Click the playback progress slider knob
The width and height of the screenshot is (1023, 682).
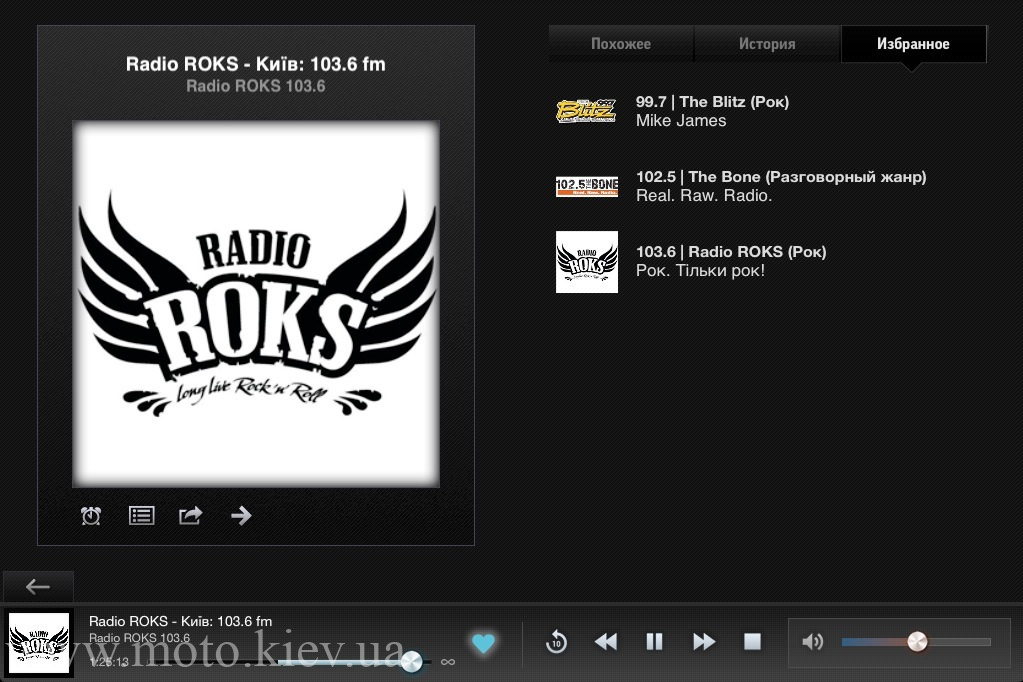coord(411,662)
